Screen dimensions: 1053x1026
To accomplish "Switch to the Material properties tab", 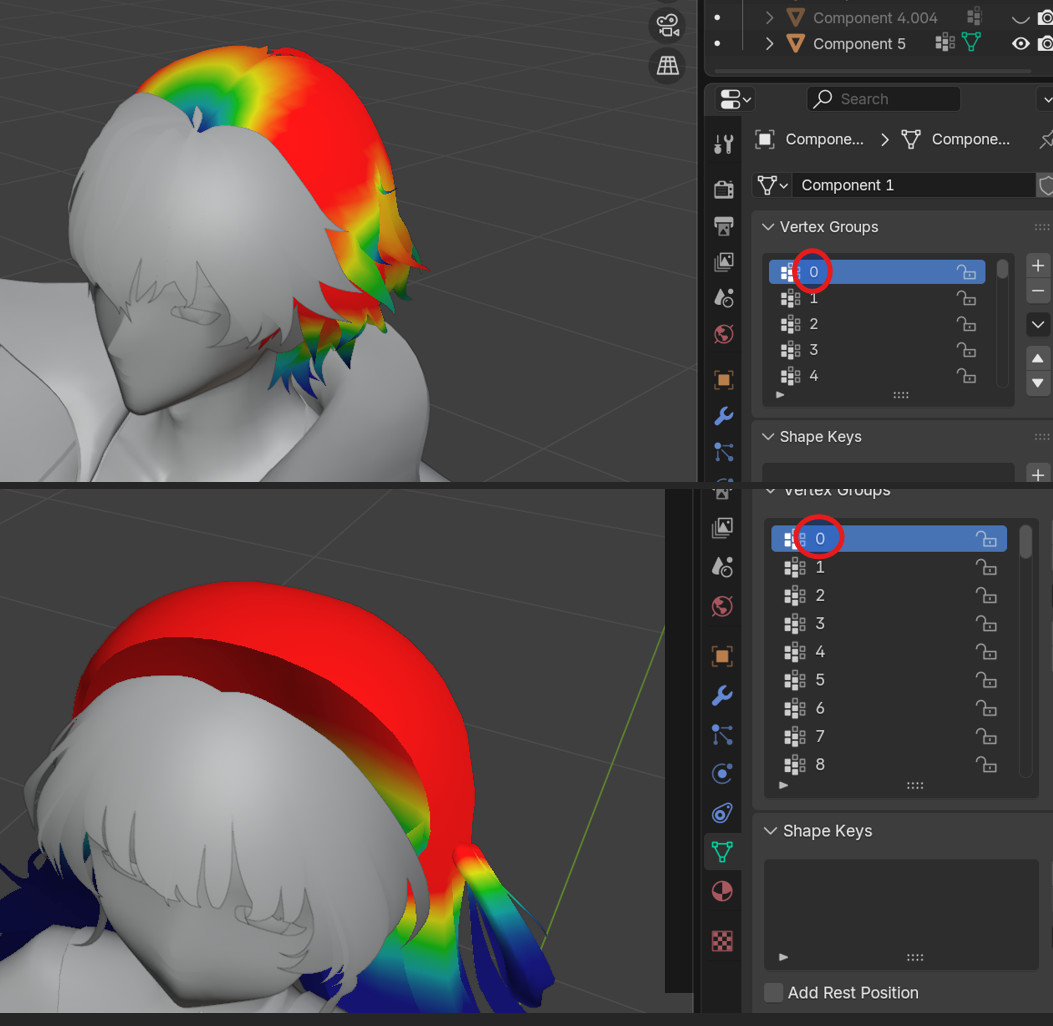I will click(723, 891).
